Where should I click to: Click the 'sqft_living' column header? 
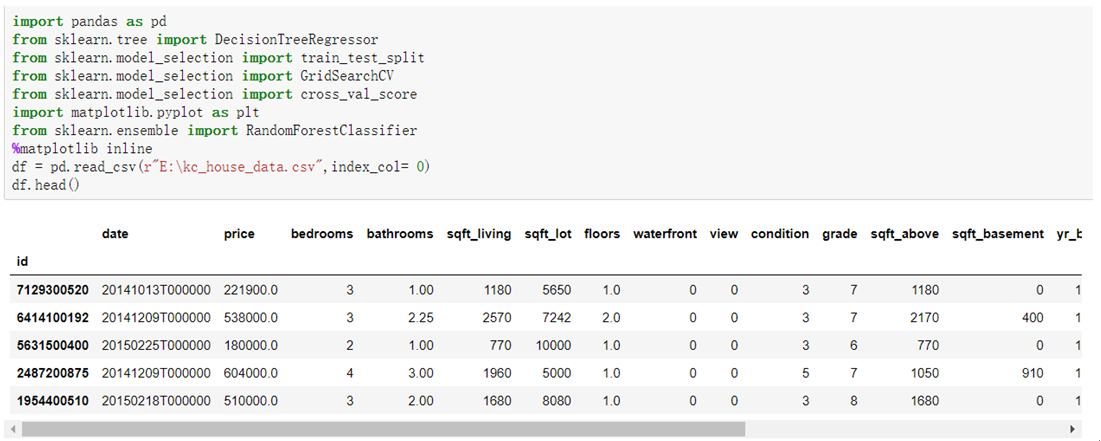click(478, 234)
